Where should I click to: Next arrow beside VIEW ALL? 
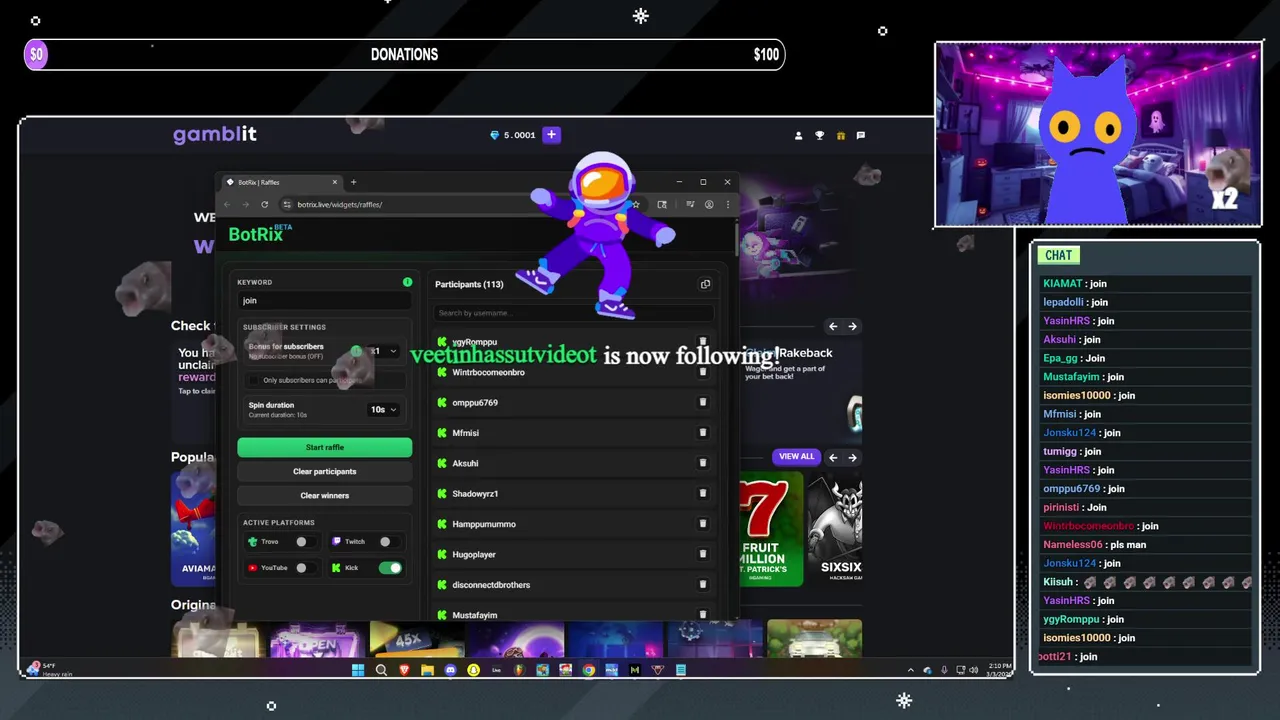[x=852, y=457]
